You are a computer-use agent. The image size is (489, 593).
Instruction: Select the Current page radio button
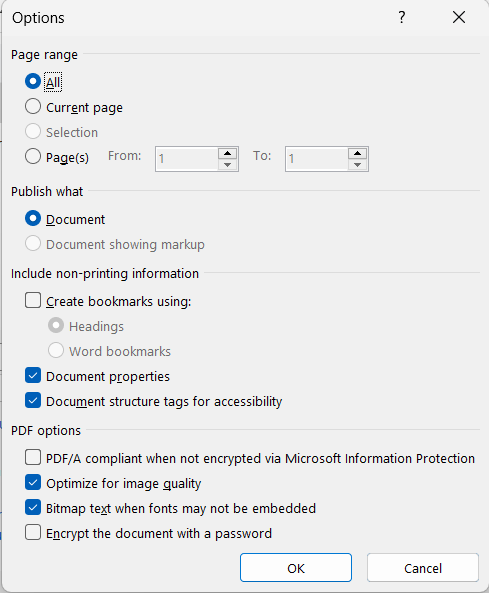click(33, 107)
